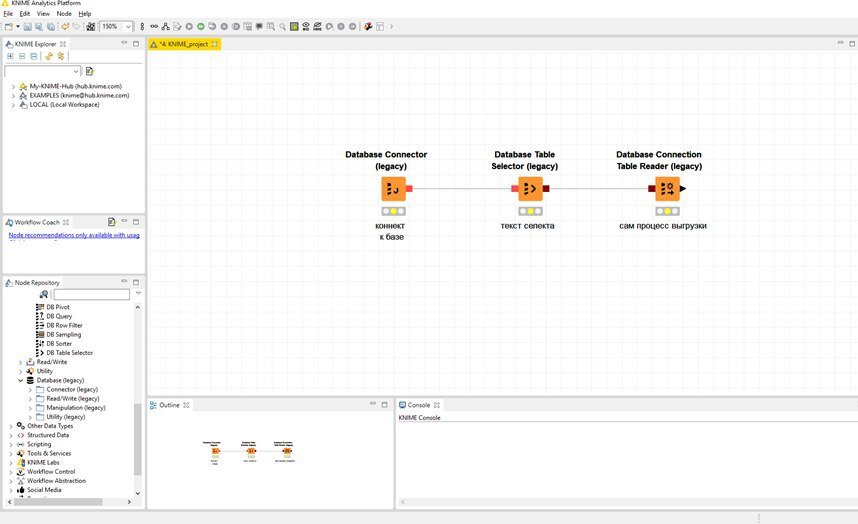Image resolution: width=858 pixels, height=524 pixels.
Task: Switch to the Console tab
Action: pyautogui.click(x=419, y=405)
